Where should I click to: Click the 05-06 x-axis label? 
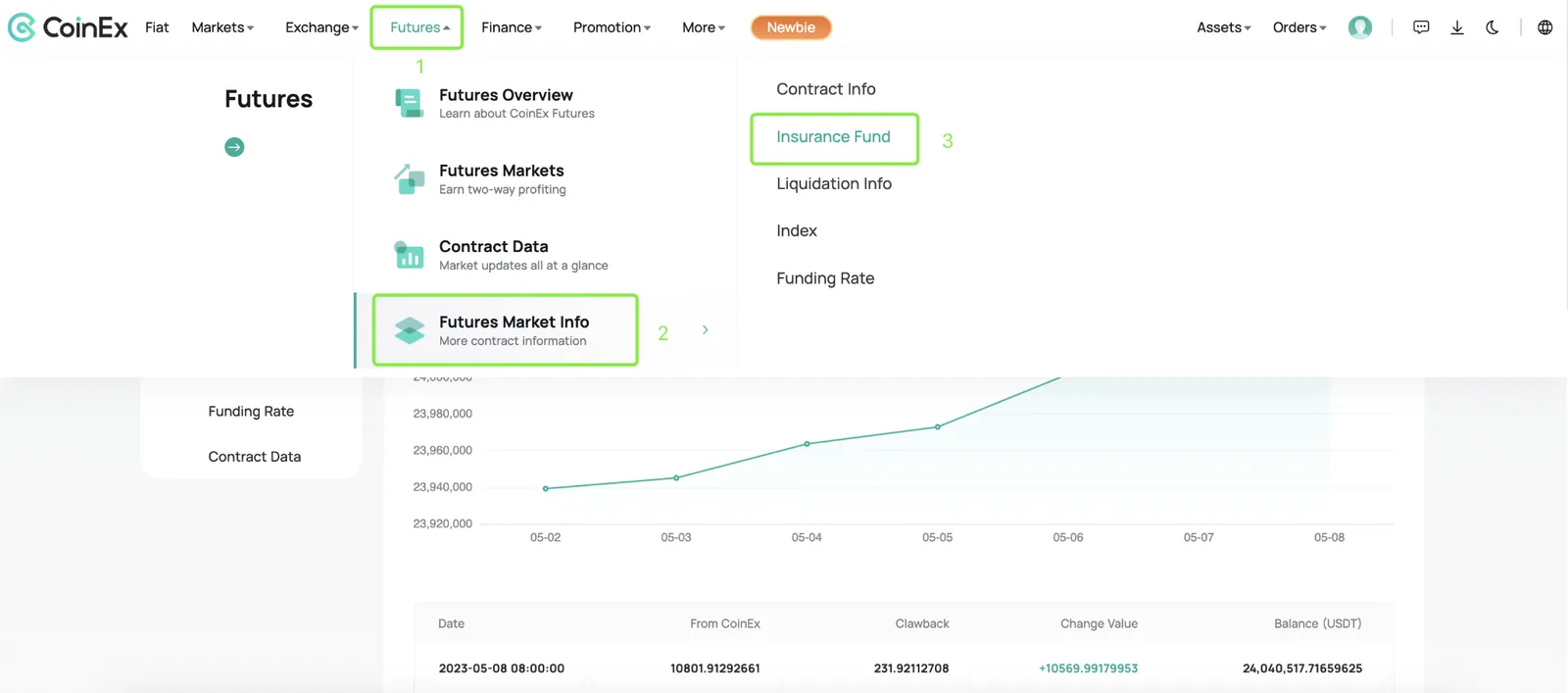[x=1068, y=537]
